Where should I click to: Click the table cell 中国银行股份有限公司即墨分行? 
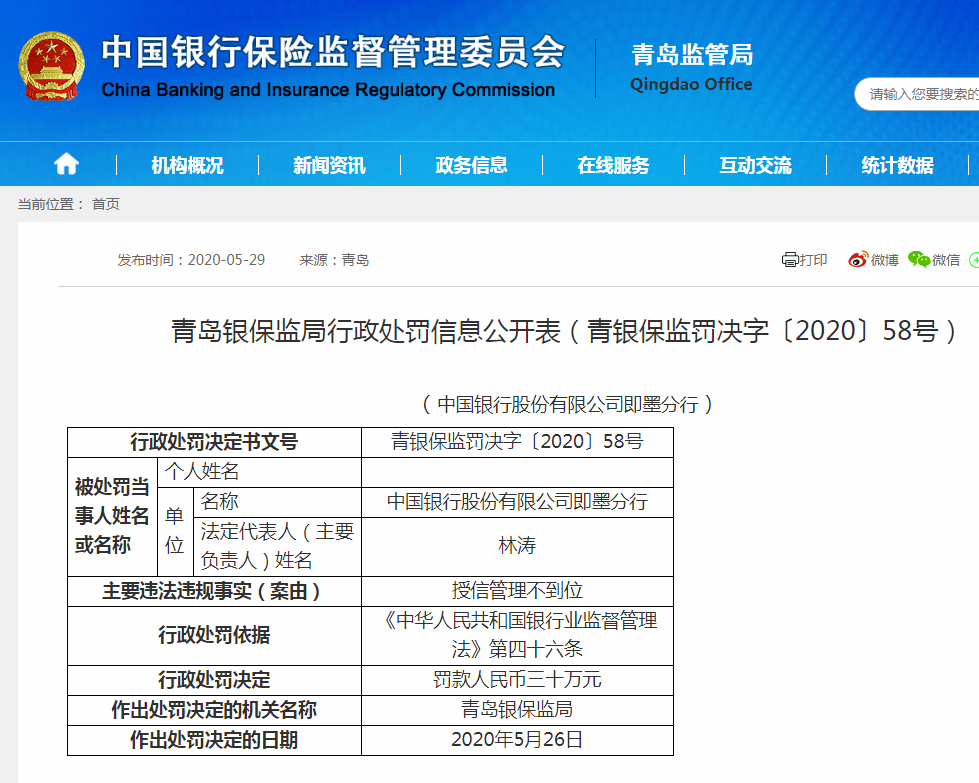click(517, 502)
